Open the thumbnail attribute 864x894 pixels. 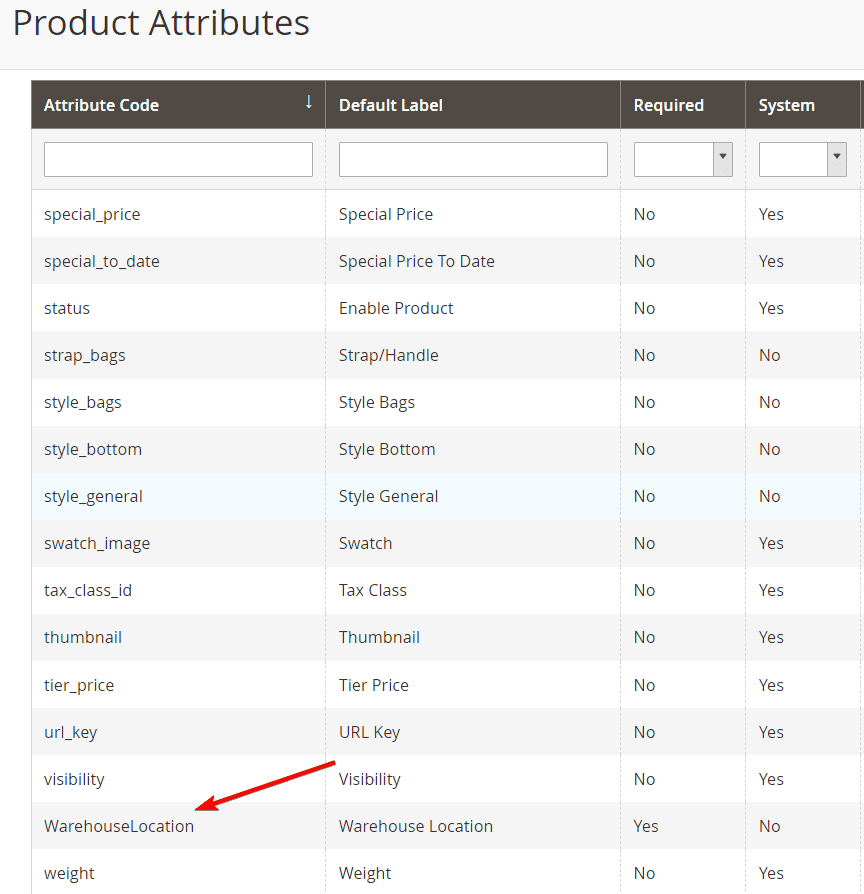[83, 637]
